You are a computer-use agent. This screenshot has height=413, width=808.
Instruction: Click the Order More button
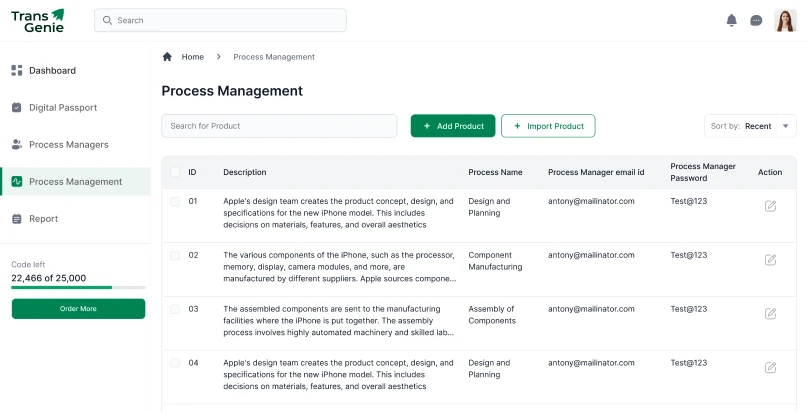point(78,309)
